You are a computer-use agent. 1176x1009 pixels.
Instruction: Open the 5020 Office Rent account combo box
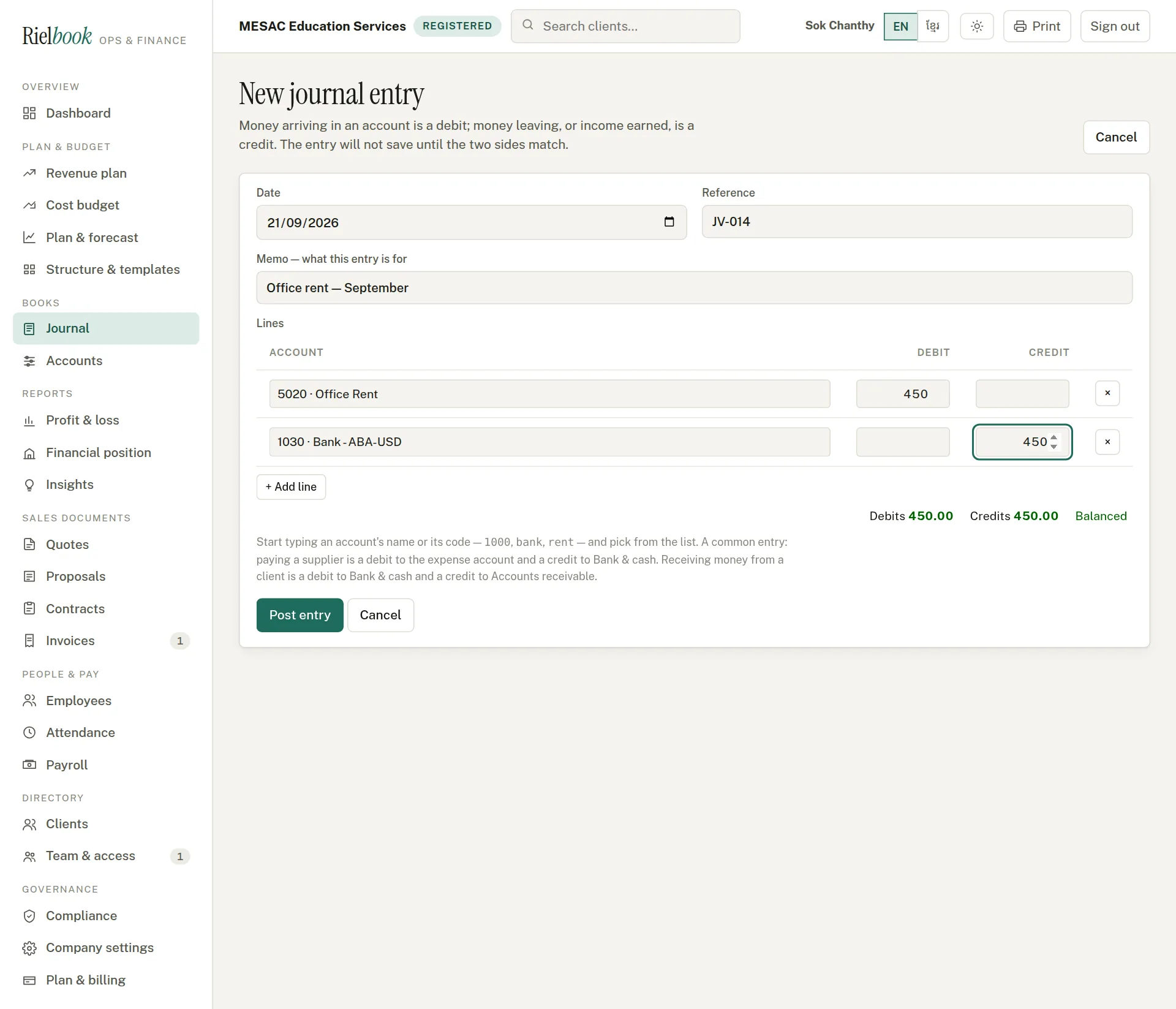pyautogui.click(x=549, y=394)
